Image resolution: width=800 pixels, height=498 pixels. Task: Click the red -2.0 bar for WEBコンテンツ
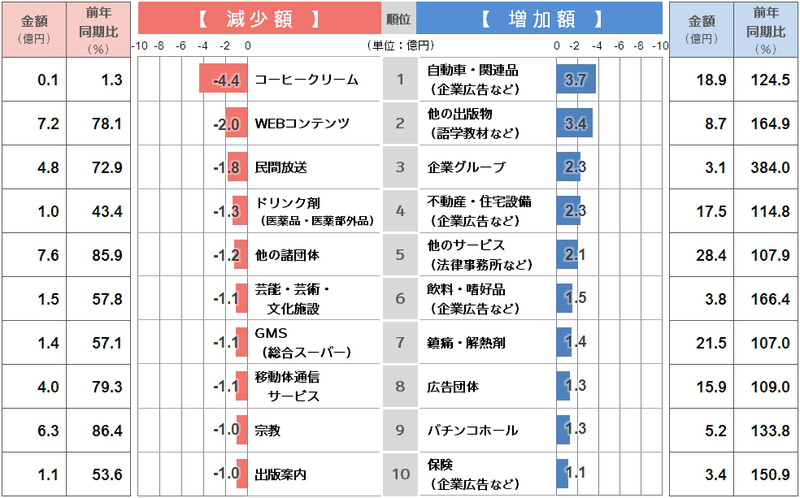[236, 123]
